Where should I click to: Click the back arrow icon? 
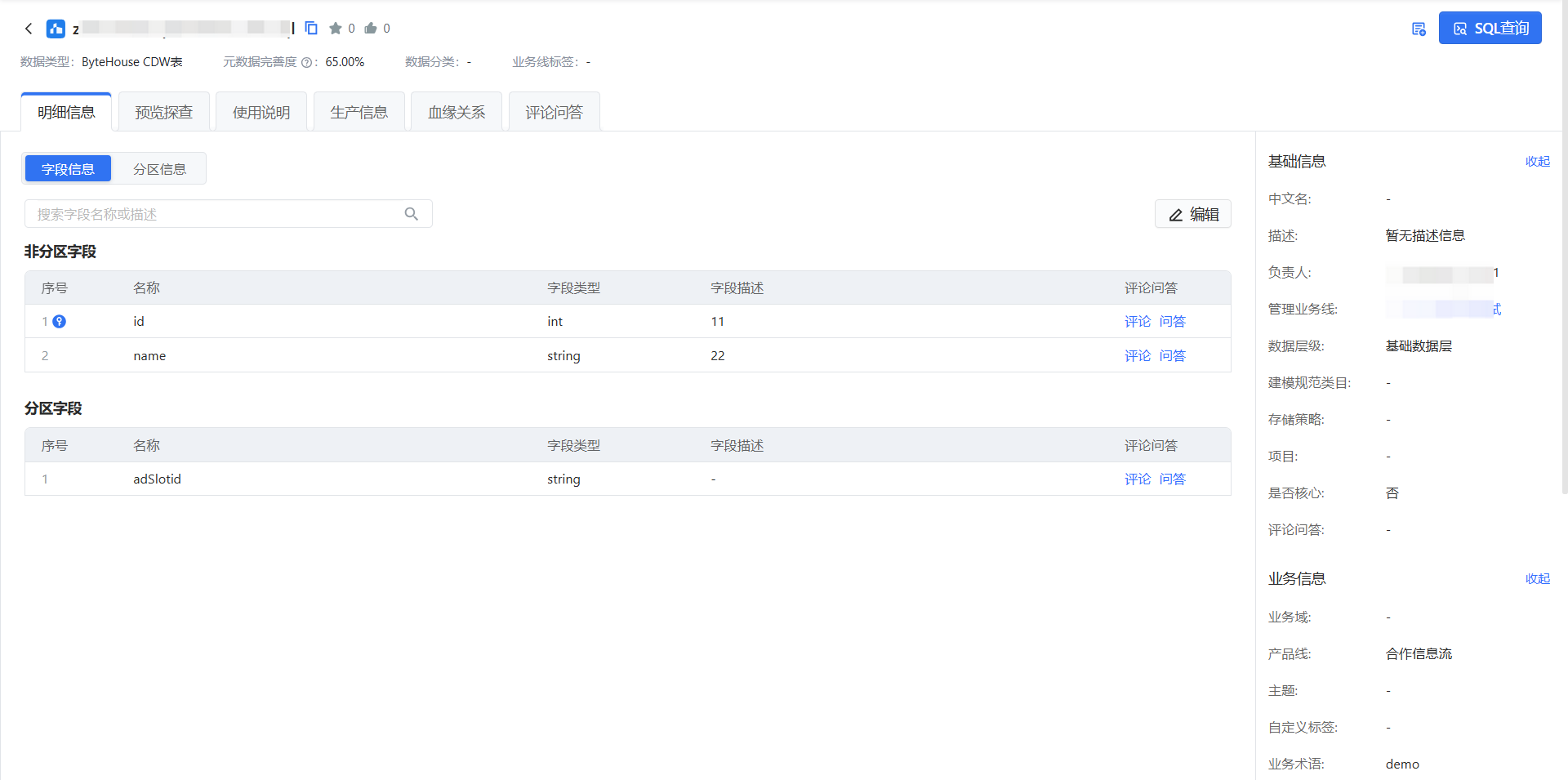[x=29, y=29]
